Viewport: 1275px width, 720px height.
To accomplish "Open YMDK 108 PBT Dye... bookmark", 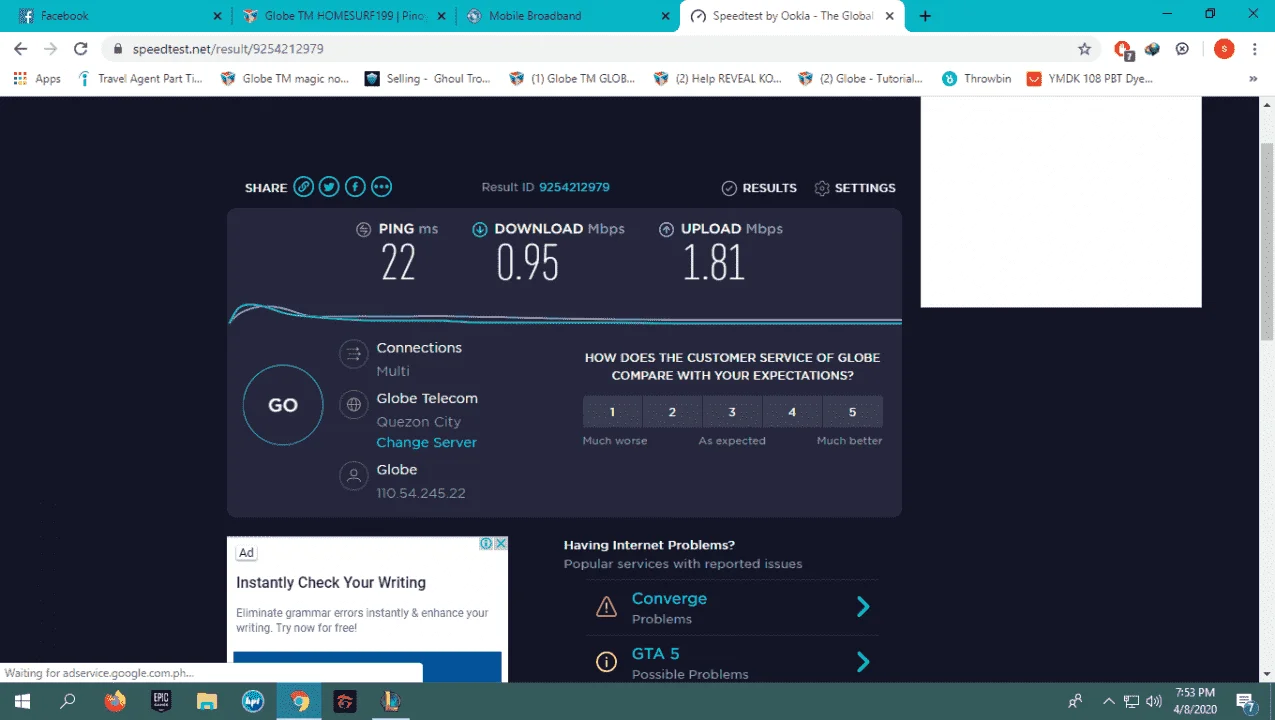I will tap(1090, 78).
